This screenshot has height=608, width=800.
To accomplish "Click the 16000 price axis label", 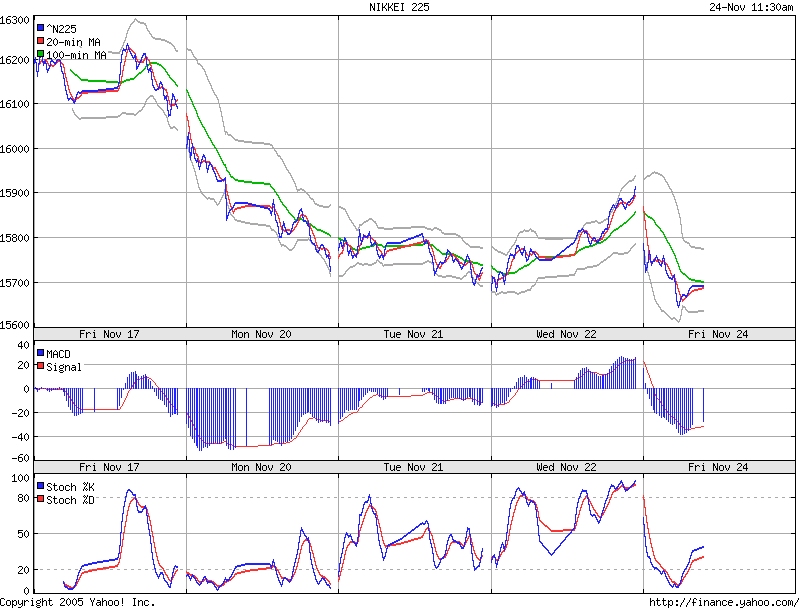I will tap(15, 149).
